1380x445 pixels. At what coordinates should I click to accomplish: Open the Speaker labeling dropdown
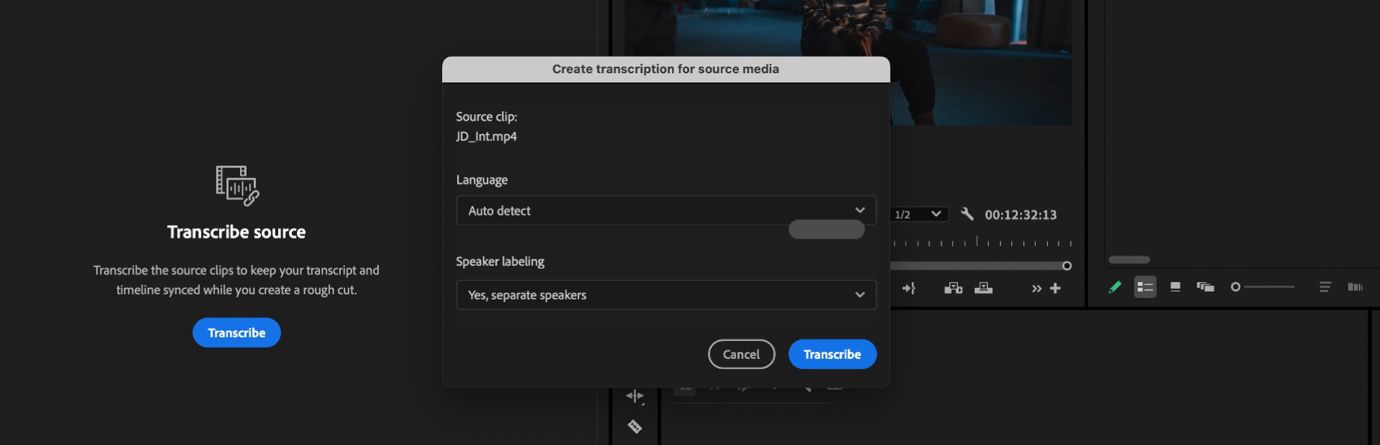point(666,295)
